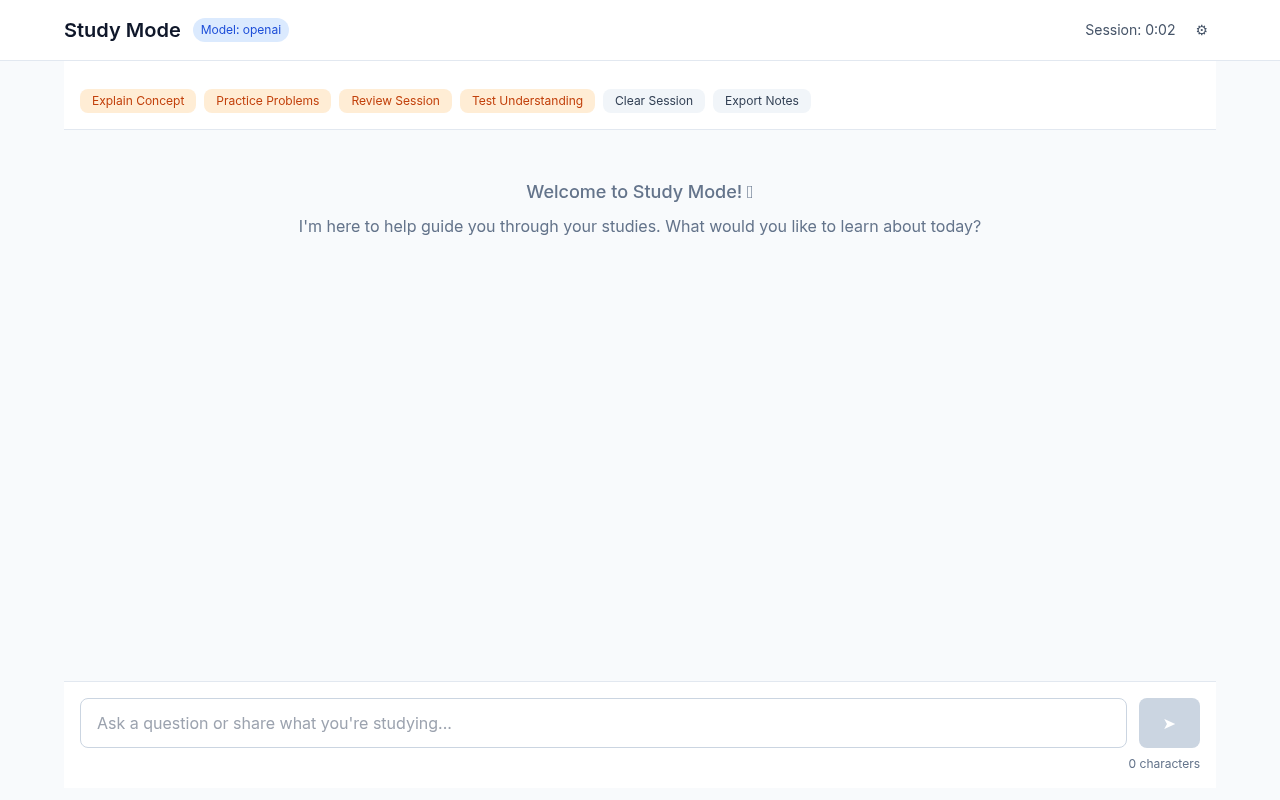Start a Review Session
Viewport: 1280px width, 800px height.
click(395, 101)
